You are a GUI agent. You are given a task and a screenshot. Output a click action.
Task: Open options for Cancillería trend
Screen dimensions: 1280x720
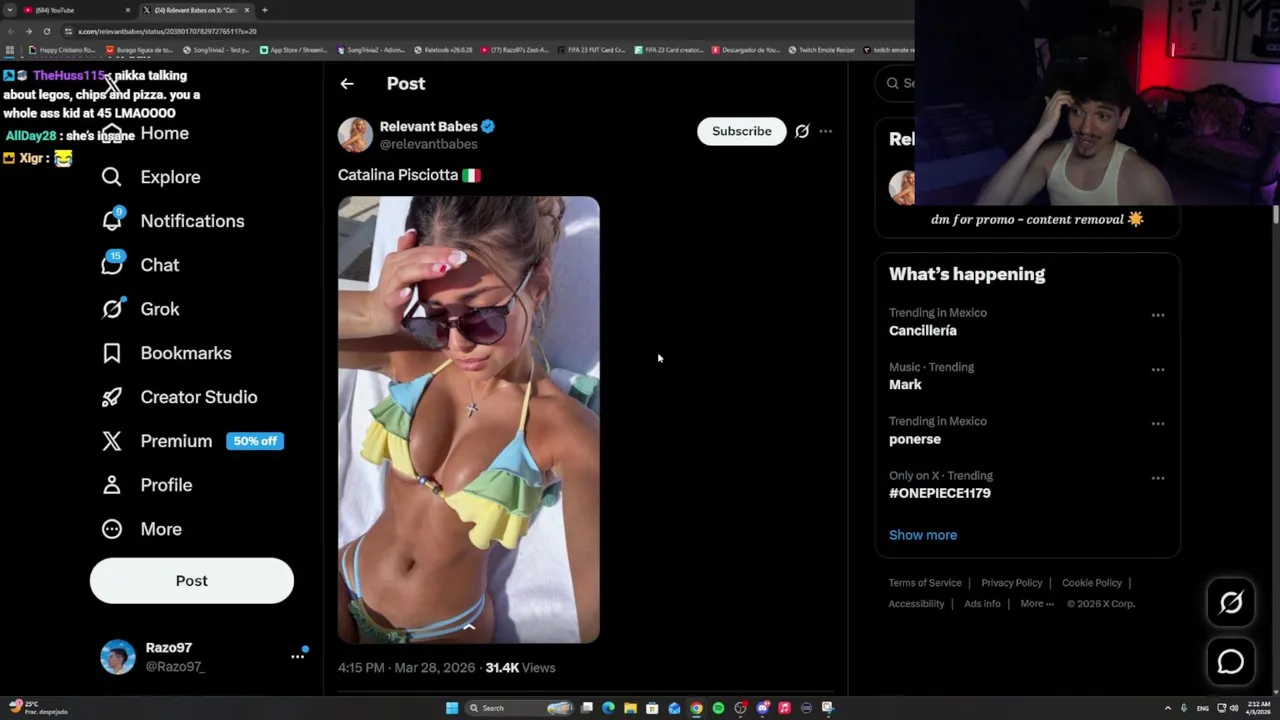1158,315
